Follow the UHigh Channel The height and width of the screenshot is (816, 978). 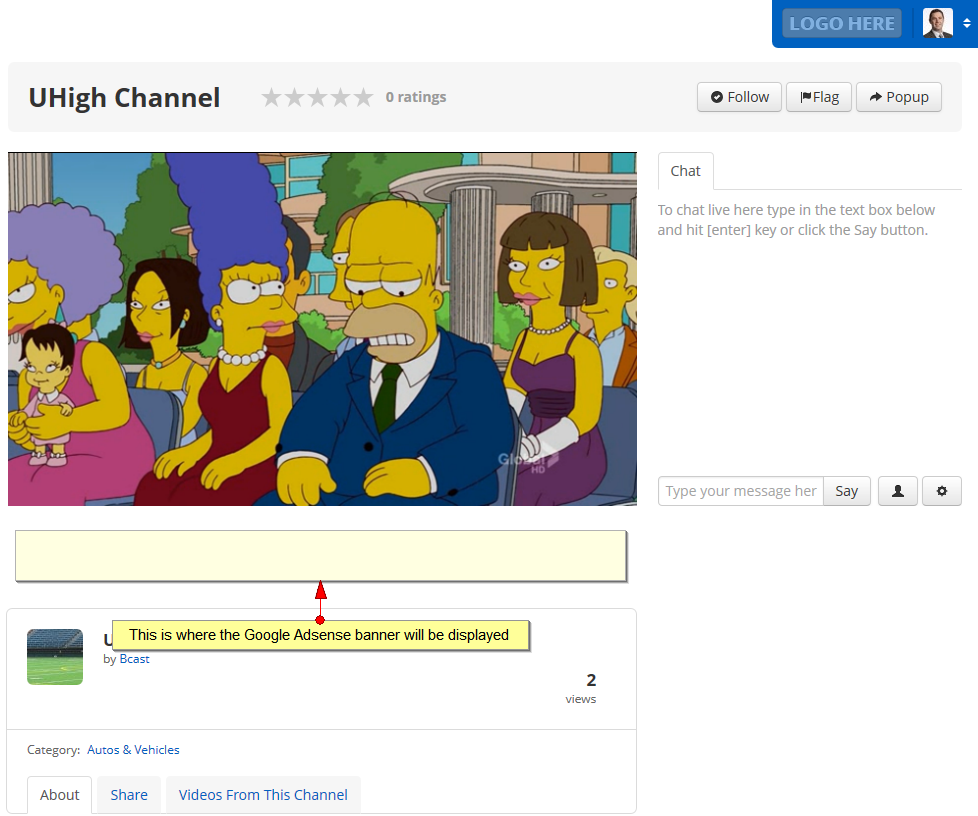(739, 97)
